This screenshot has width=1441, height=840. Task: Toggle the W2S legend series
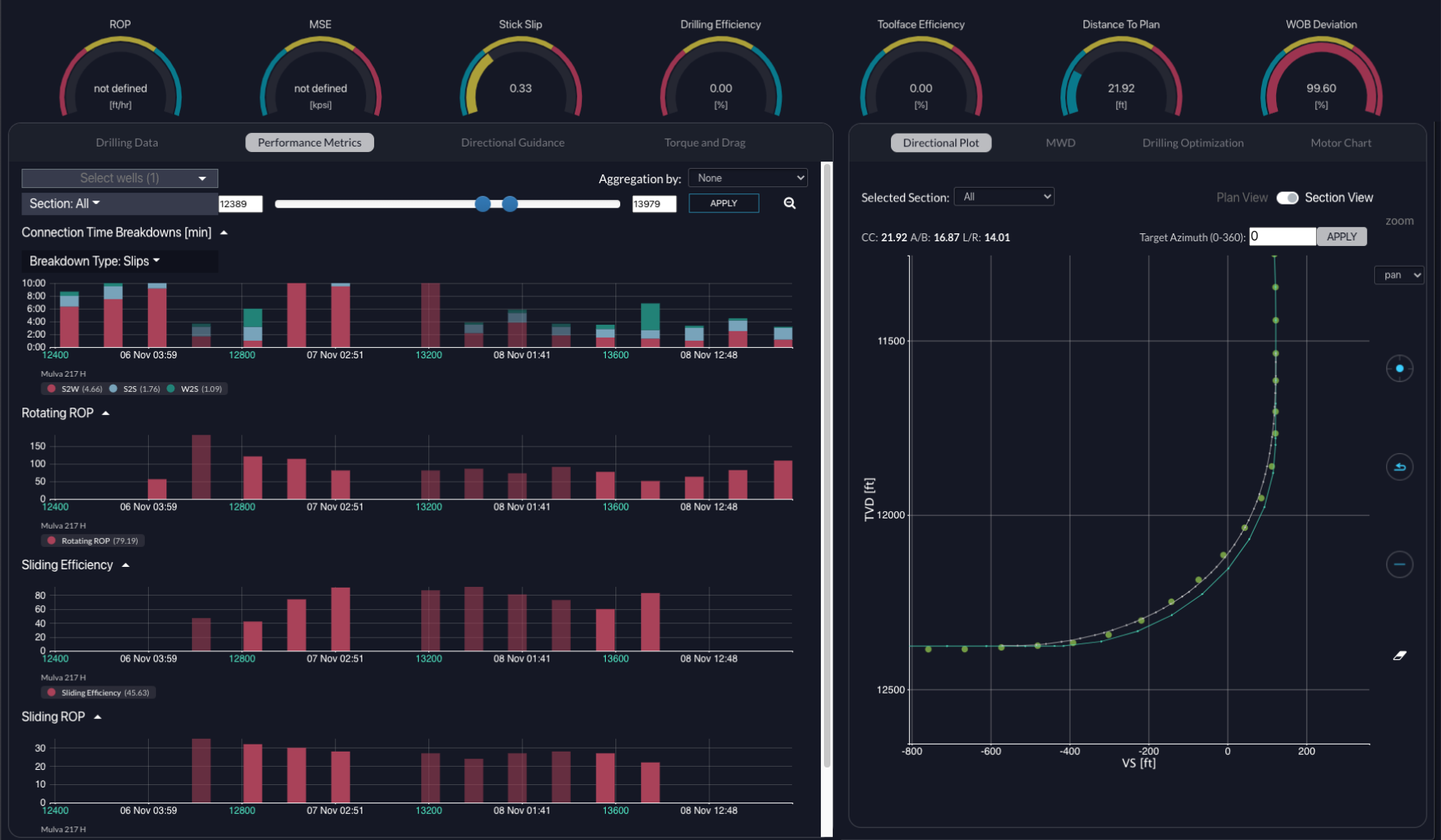[x=194, y=389]
